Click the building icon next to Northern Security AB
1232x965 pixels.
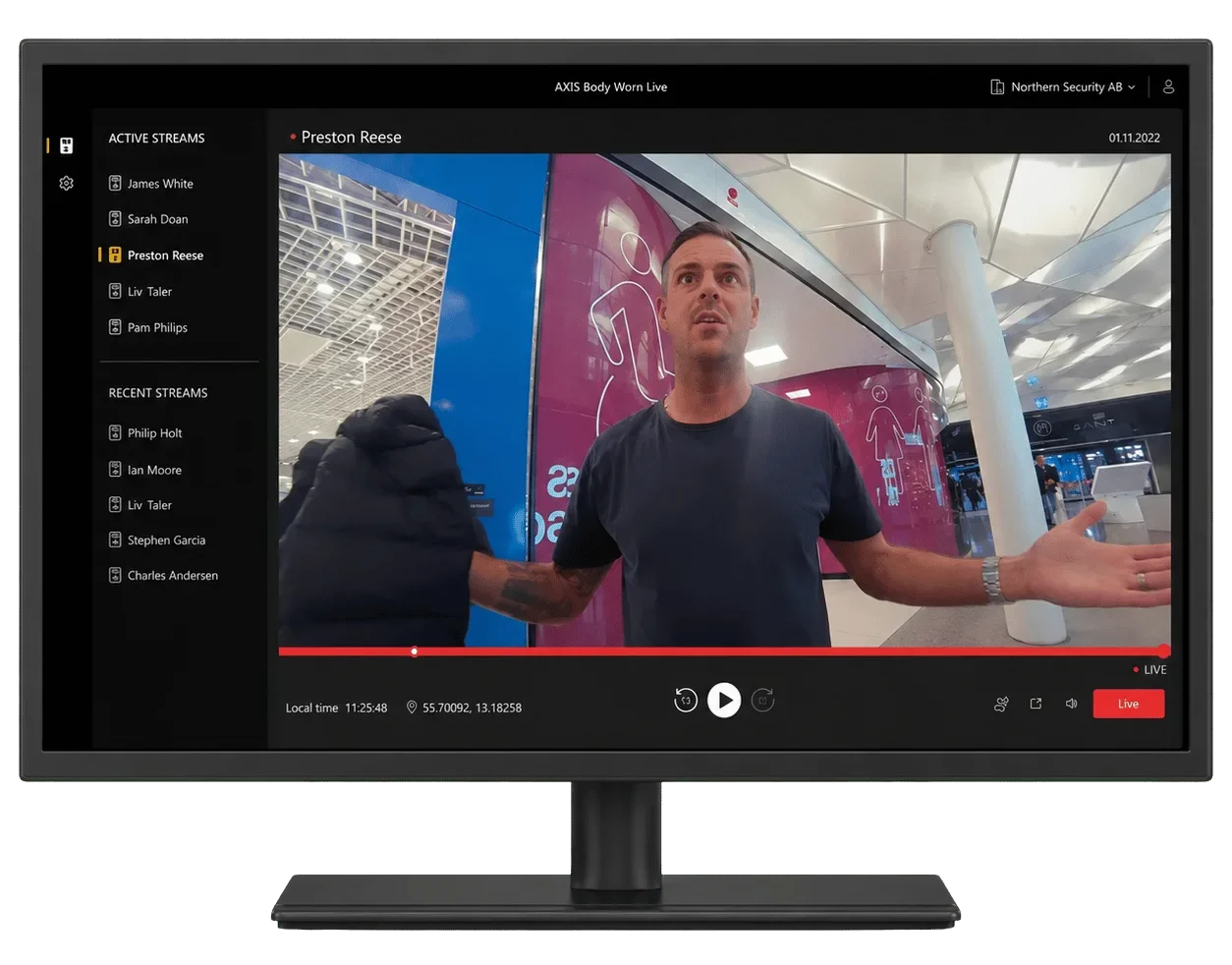click(x=997, y=86)
